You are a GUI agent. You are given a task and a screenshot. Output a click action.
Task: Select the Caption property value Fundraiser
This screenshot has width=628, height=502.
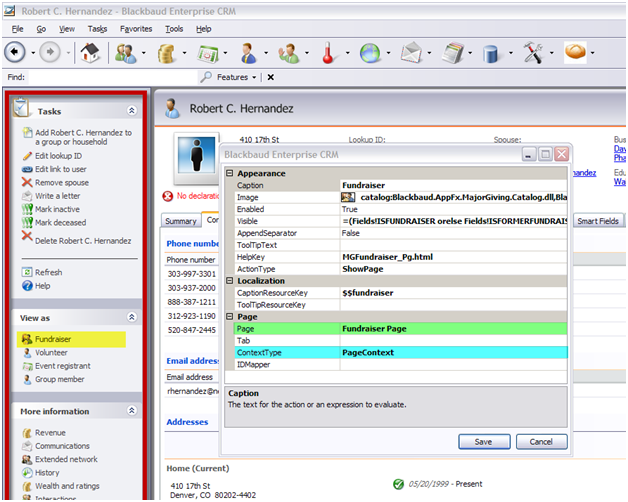coord(453,185)
